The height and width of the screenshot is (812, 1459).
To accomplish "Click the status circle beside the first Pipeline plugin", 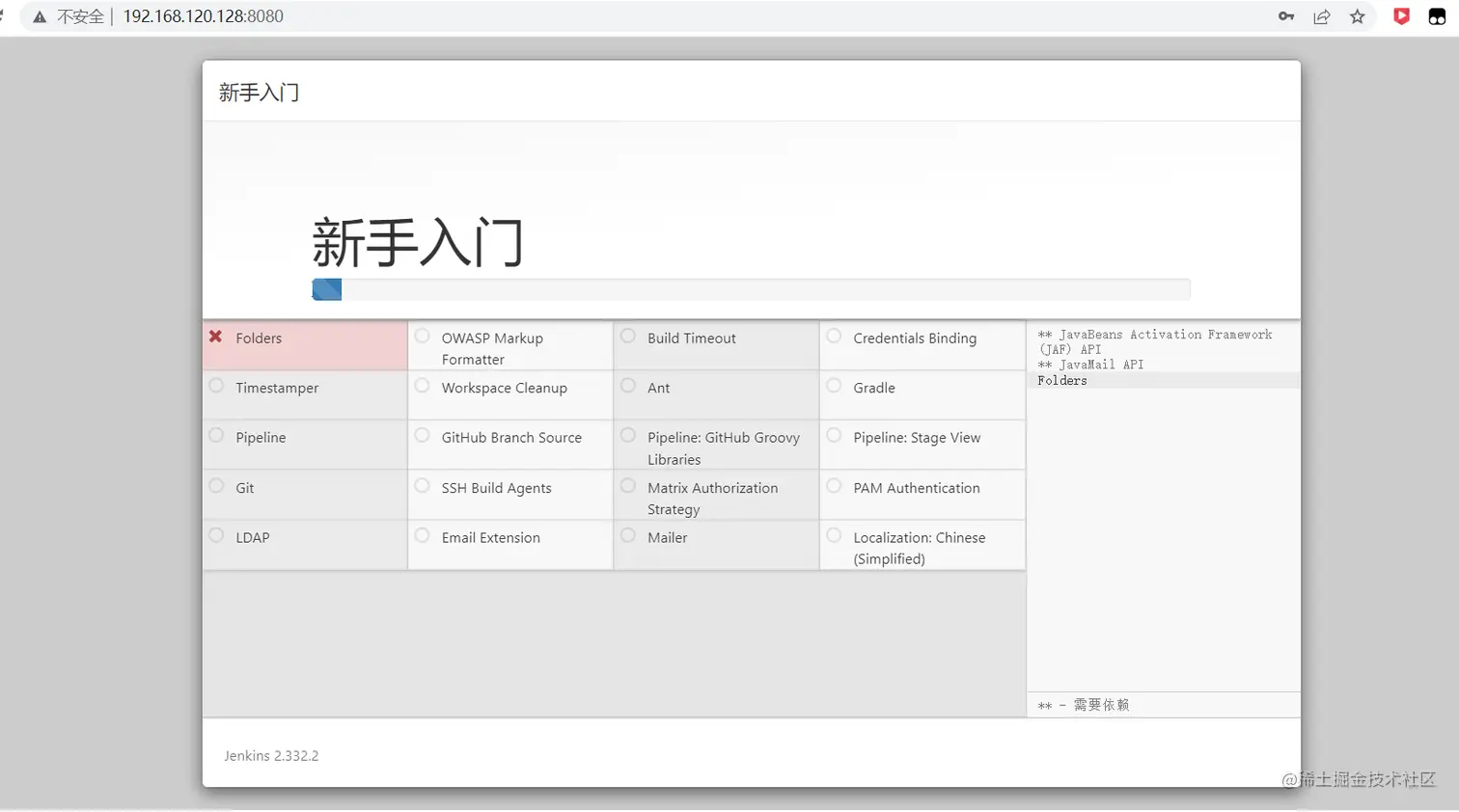I will coord(216,436).
